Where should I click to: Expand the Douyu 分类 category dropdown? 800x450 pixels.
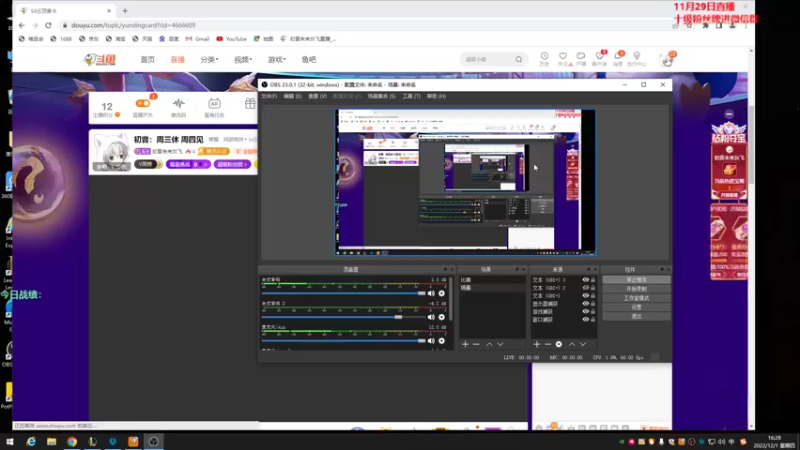209,60
